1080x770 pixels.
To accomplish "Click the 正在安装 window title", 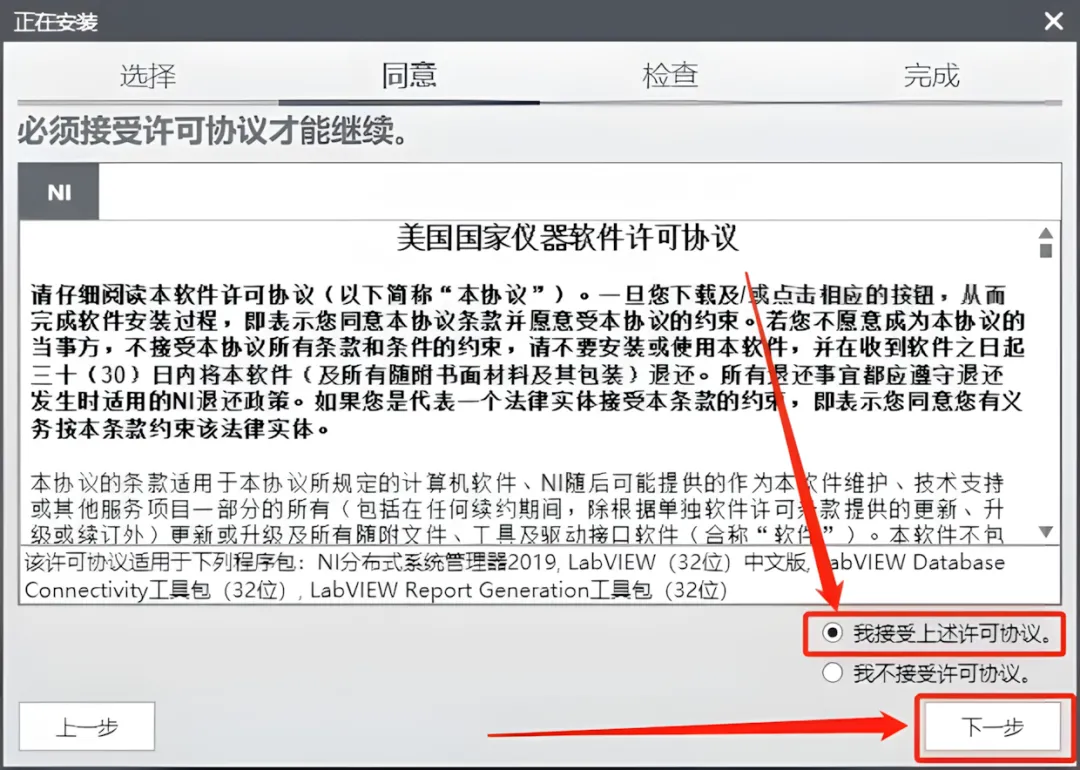I will 56,22.
